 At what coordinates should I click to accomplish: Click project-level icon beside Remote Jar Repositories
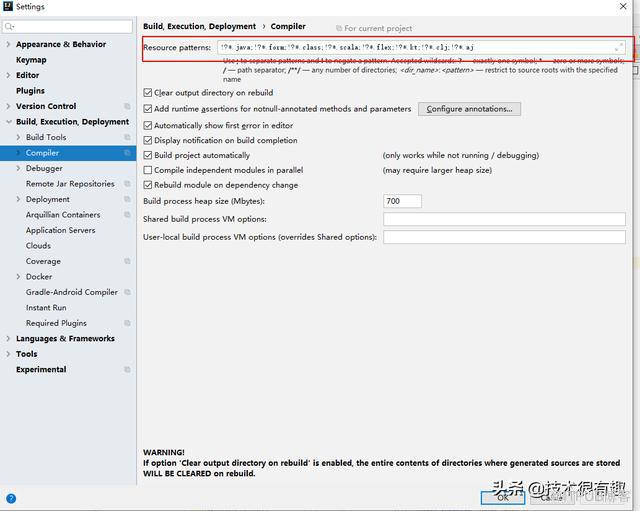pos(127,184)
